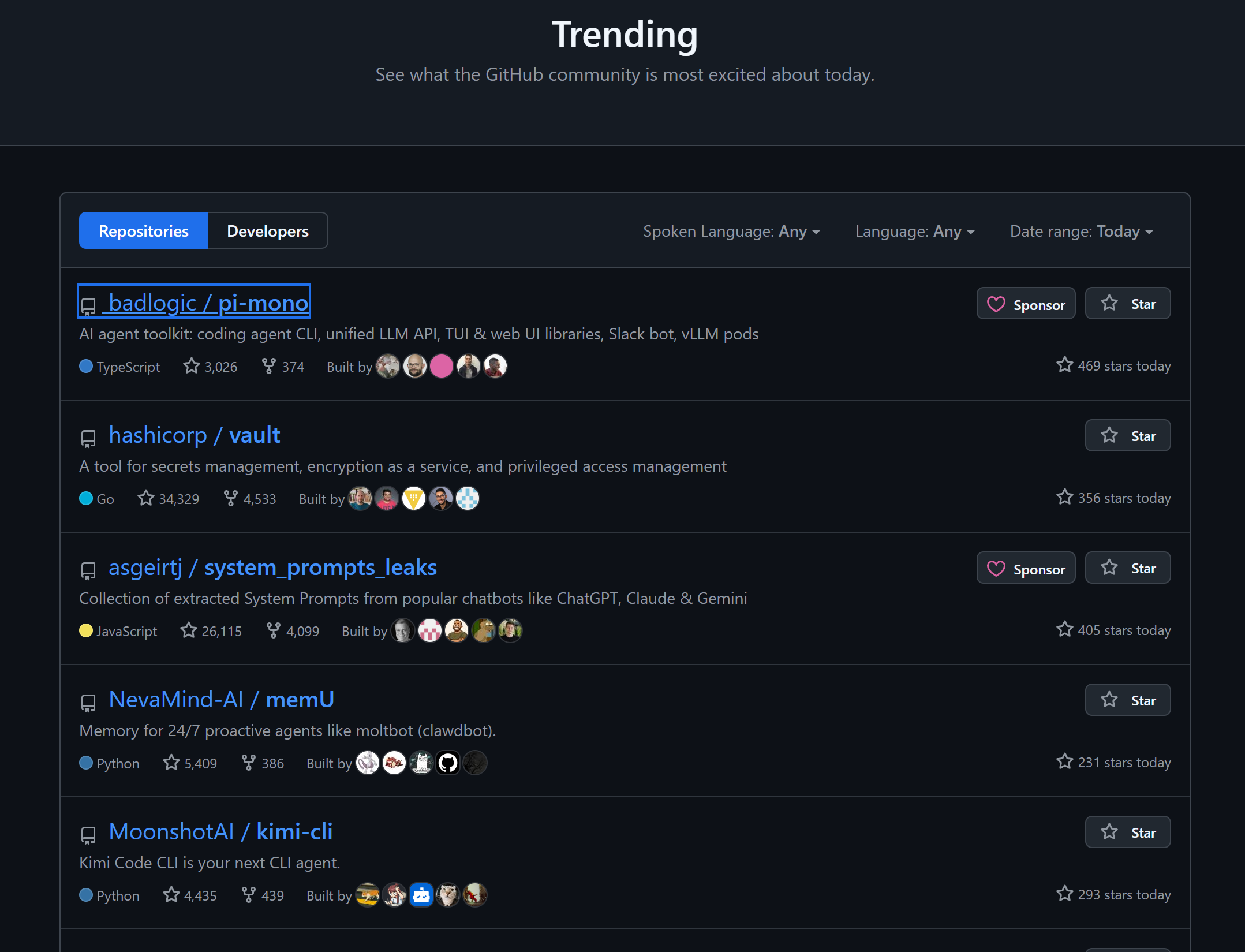Click the pink avatar in pi-mono contributors
This screenshot has width=1245, height=952.
442,366
